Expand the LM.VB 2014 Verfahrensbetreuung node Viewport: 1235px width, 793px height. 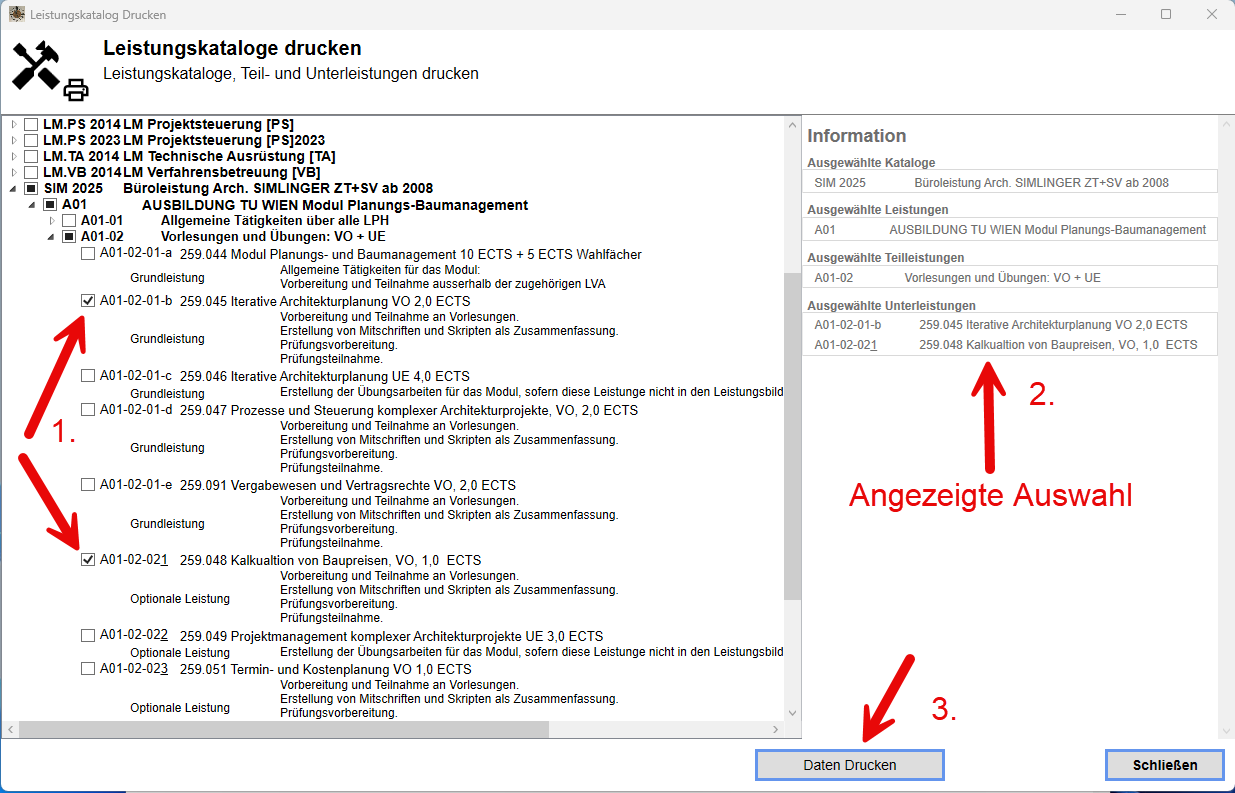click(12, 172)
